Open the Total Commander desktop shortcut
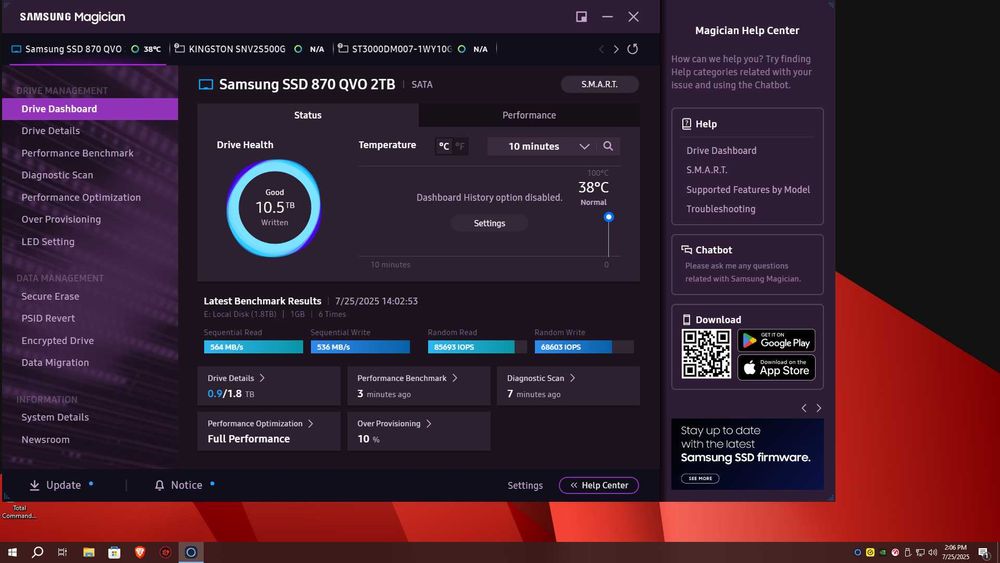 point(18,511)
